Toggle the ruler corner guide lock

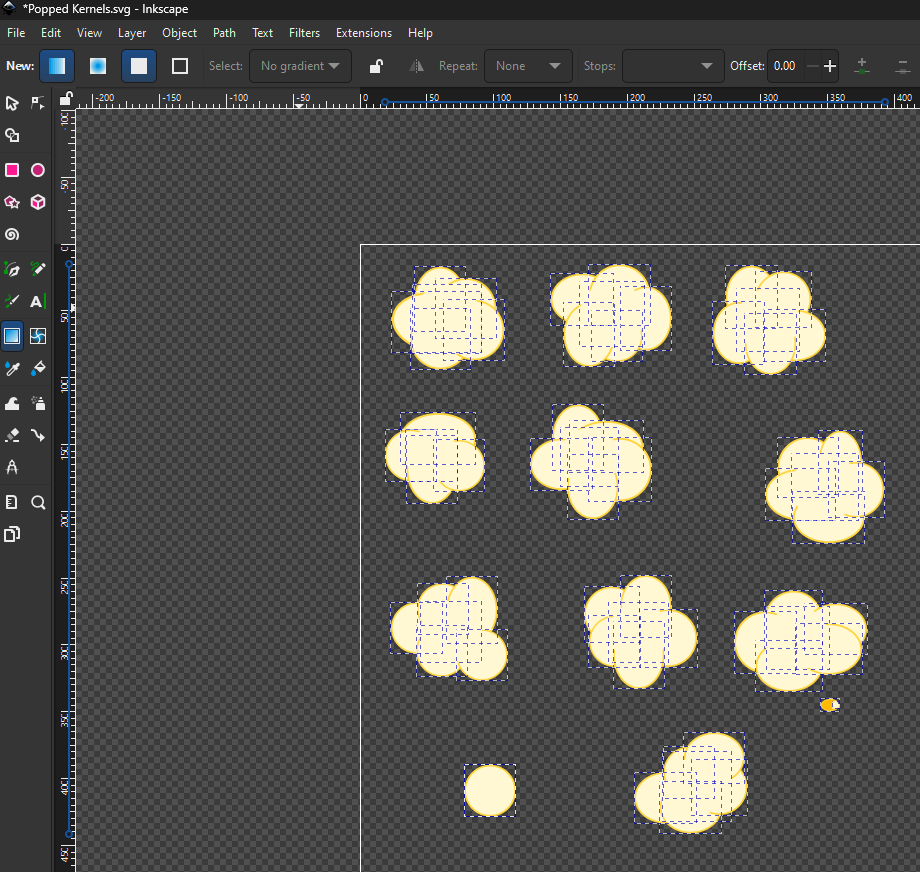pos(66,99)
